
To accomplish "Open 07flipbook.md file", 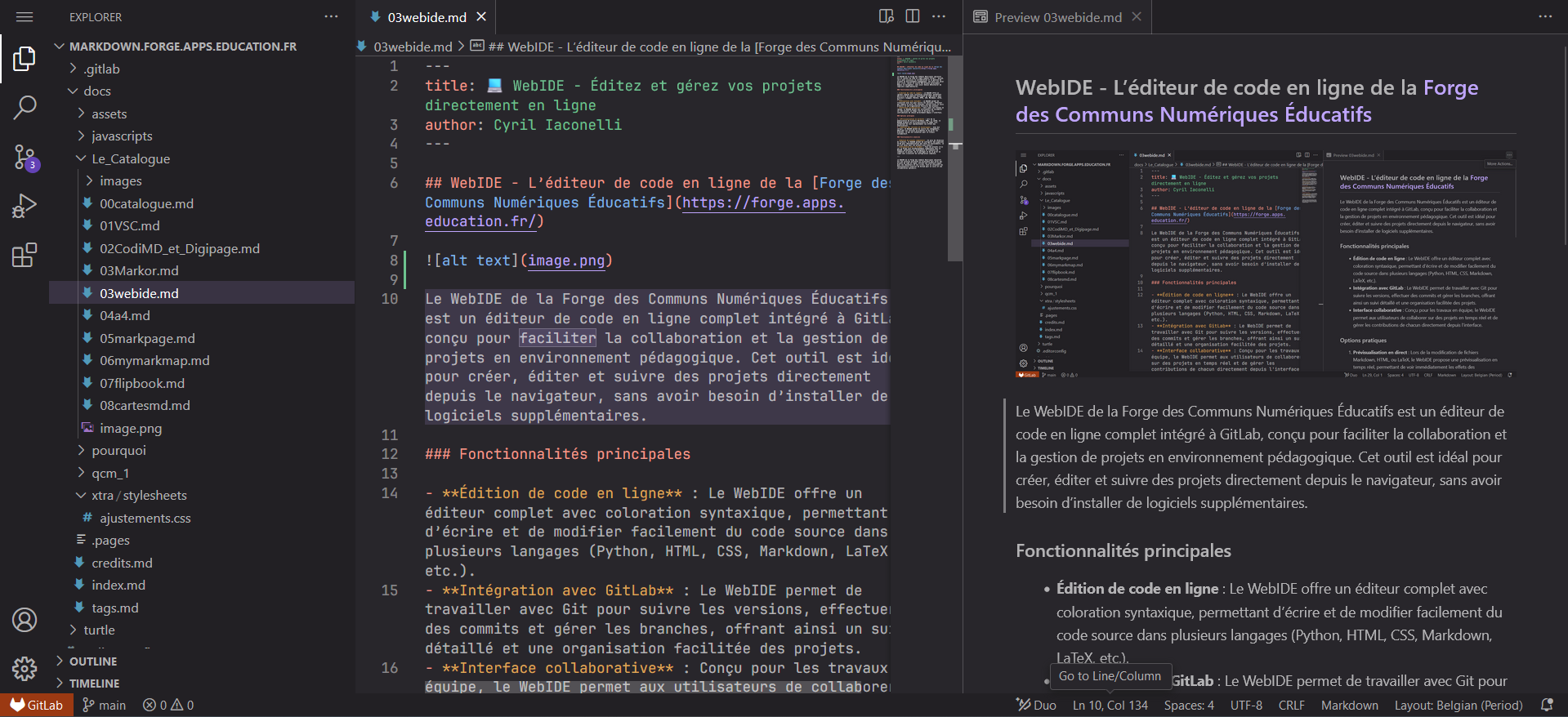I will 142,383.
